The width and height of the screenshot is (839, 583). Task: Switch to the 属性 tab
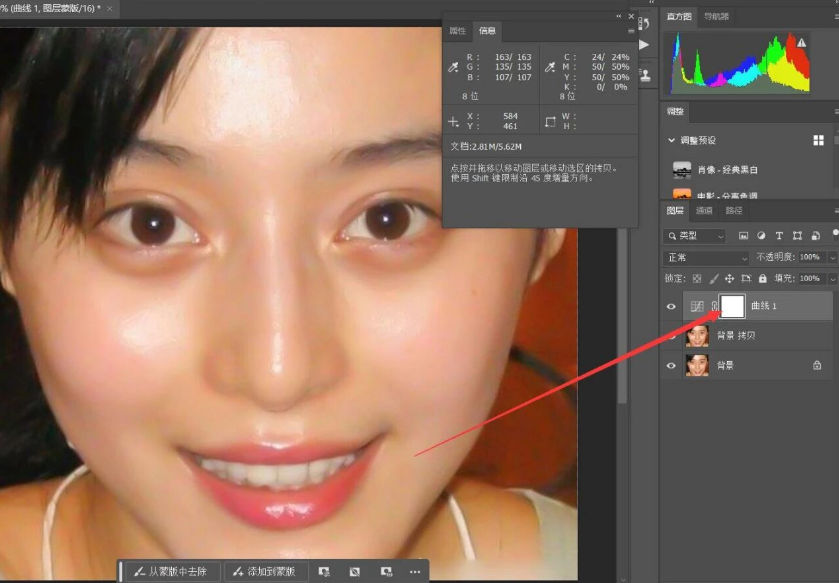click(457, 30)
